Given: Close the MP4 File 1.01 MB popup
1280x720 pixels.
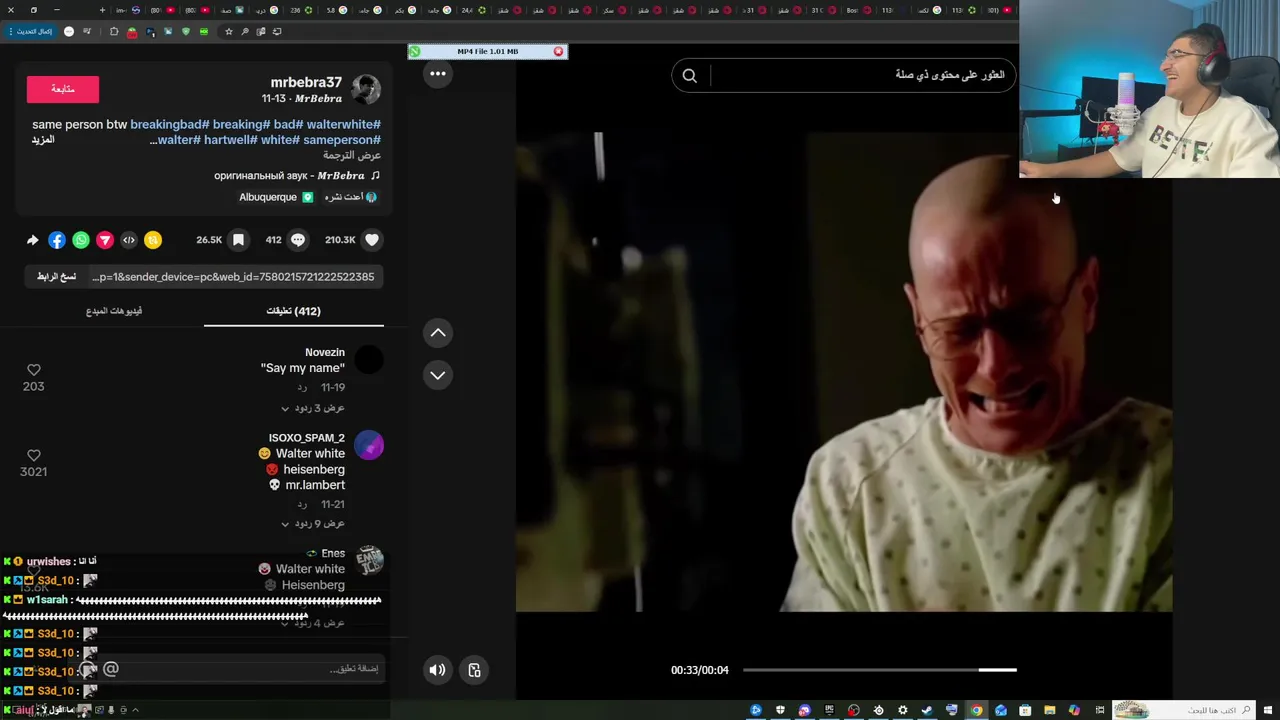Looking at the screenshot, I should (x=558, y=51).
